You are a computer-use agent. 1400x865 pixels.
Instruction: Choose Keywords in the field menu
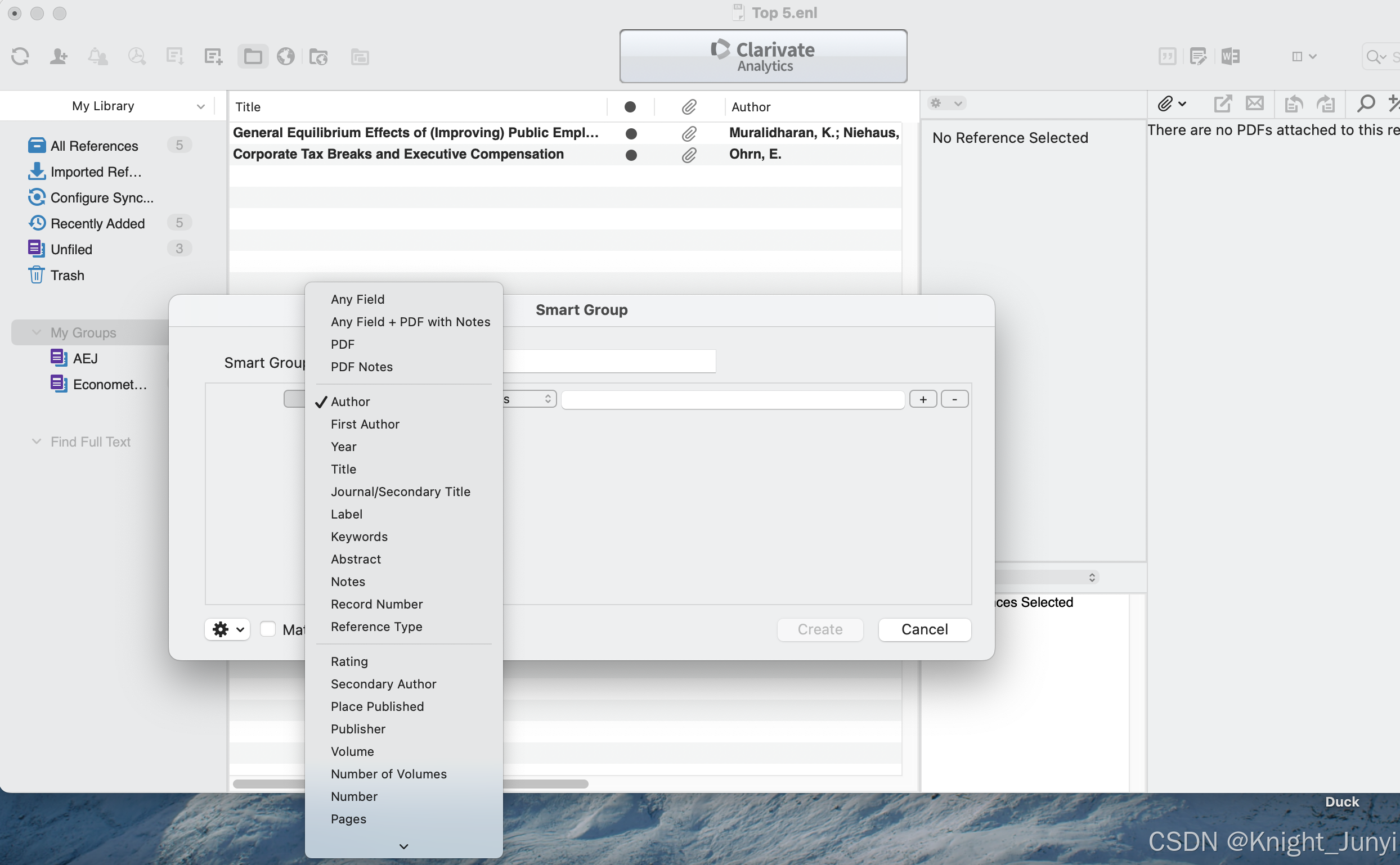point(359,536)
